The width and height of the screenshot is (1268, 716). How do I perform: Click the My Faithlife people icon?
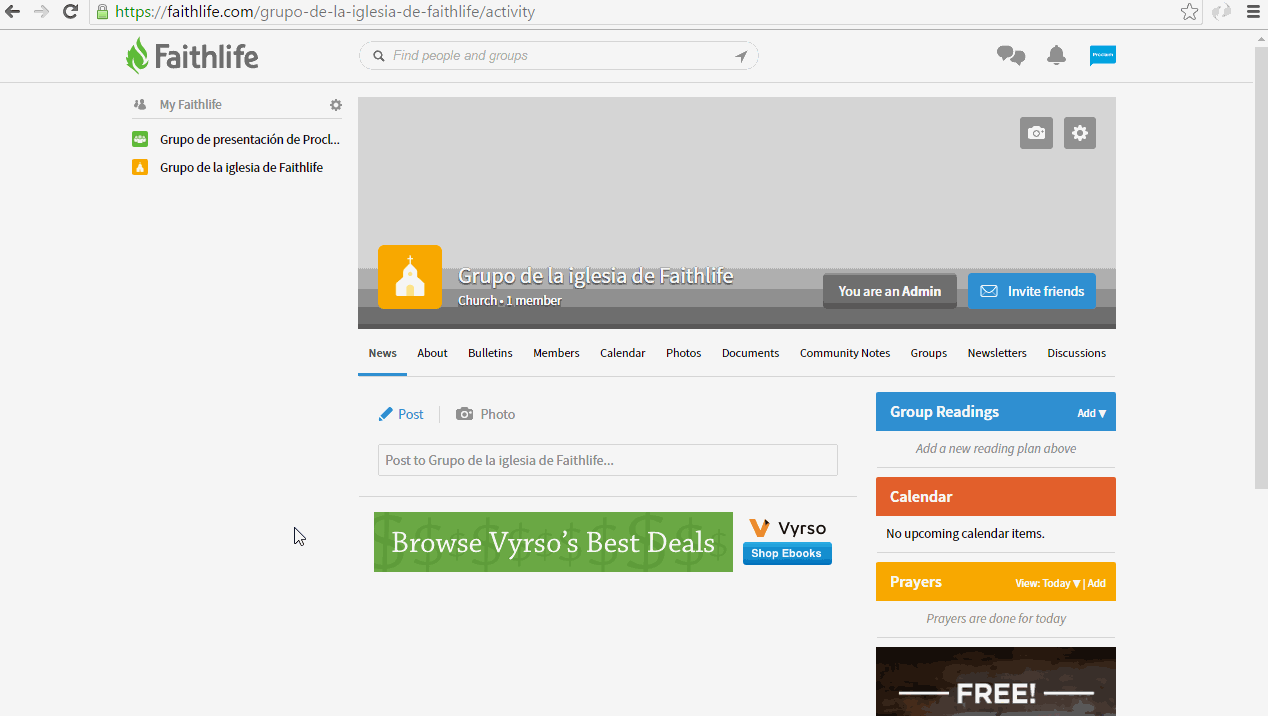[140, 104]
